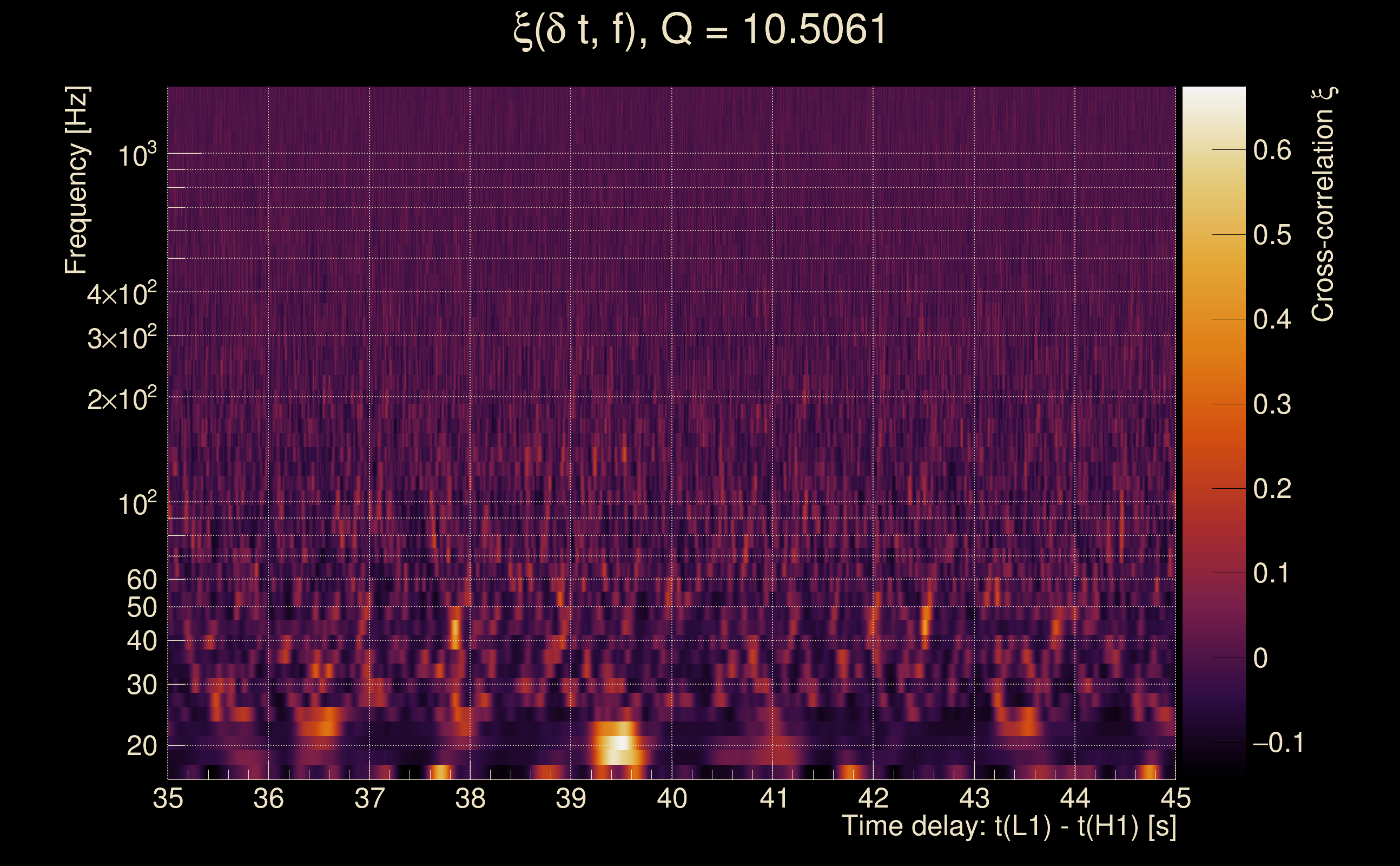The image size is (1400, 866).
Task: Click the bright spot near 37.85 s at 40 Hz
Action: click(455, 629)
